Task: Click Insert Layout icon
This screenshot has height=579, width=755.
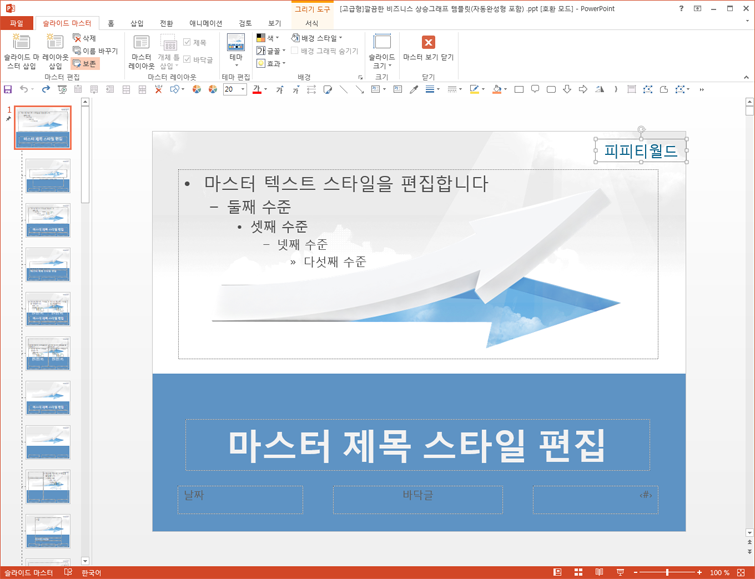Action: pos(55,52)
